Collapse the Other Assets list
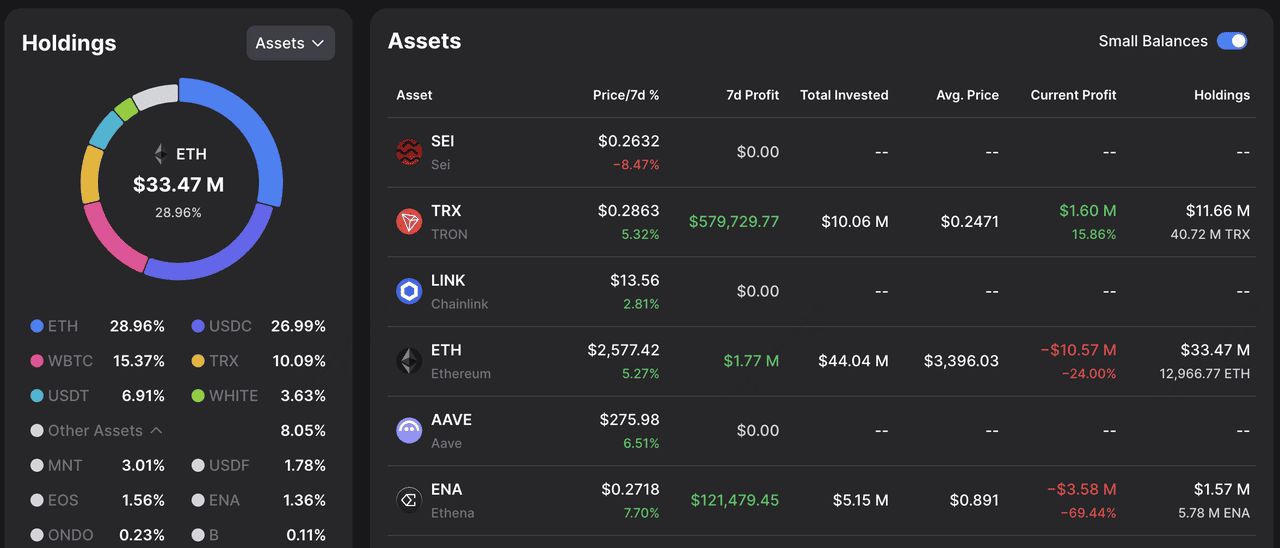 click(156, 431)
